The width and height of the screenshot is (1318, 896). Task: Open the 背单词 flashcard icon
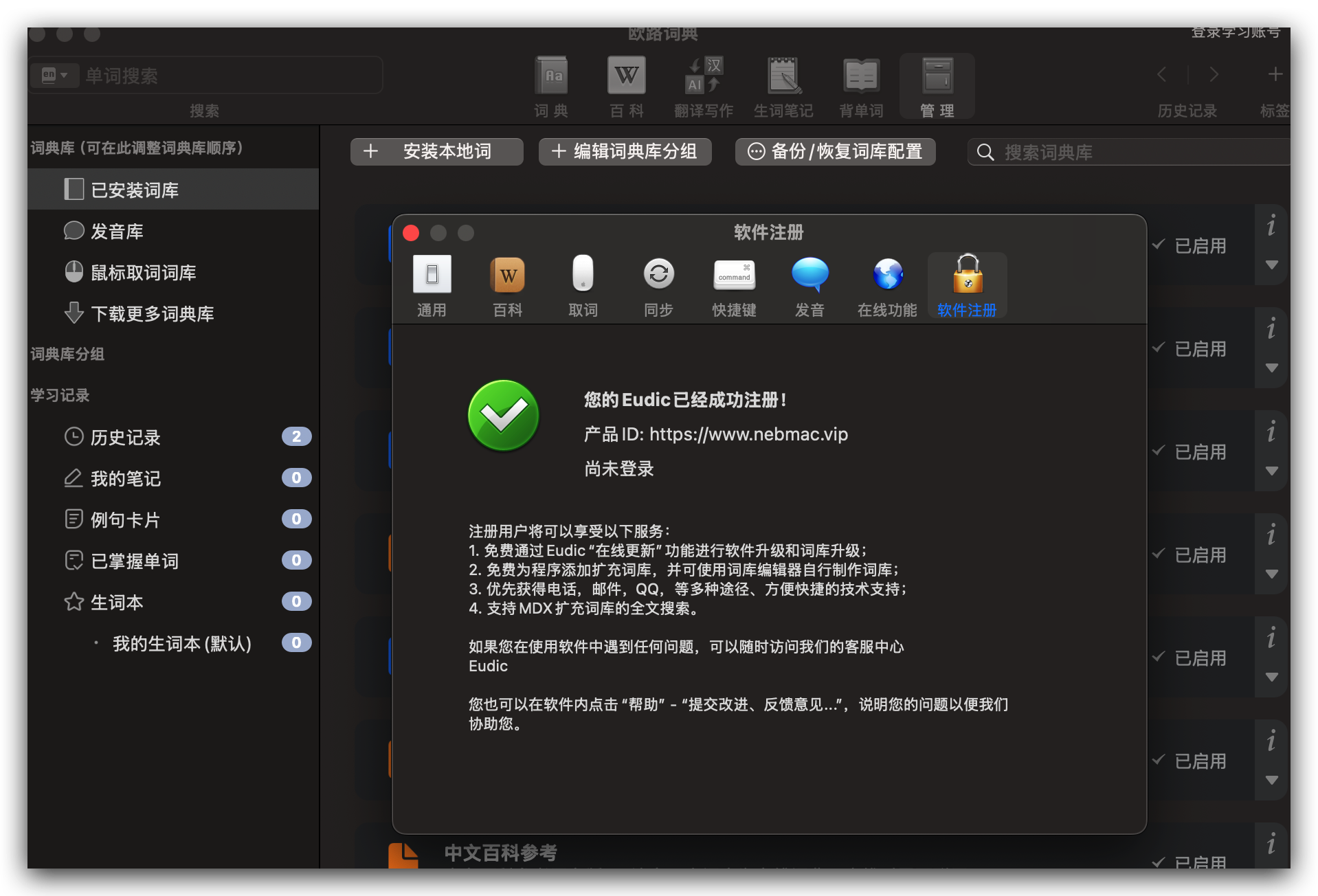pyautogui.click(x=860, y=76)
